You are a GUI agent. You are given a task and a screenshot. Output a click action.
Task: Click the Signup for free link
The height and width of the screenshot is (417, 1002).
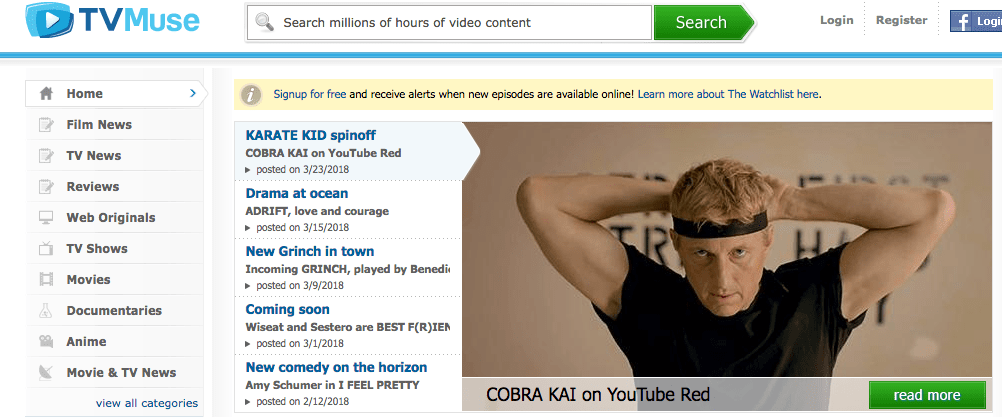[310, 94]
